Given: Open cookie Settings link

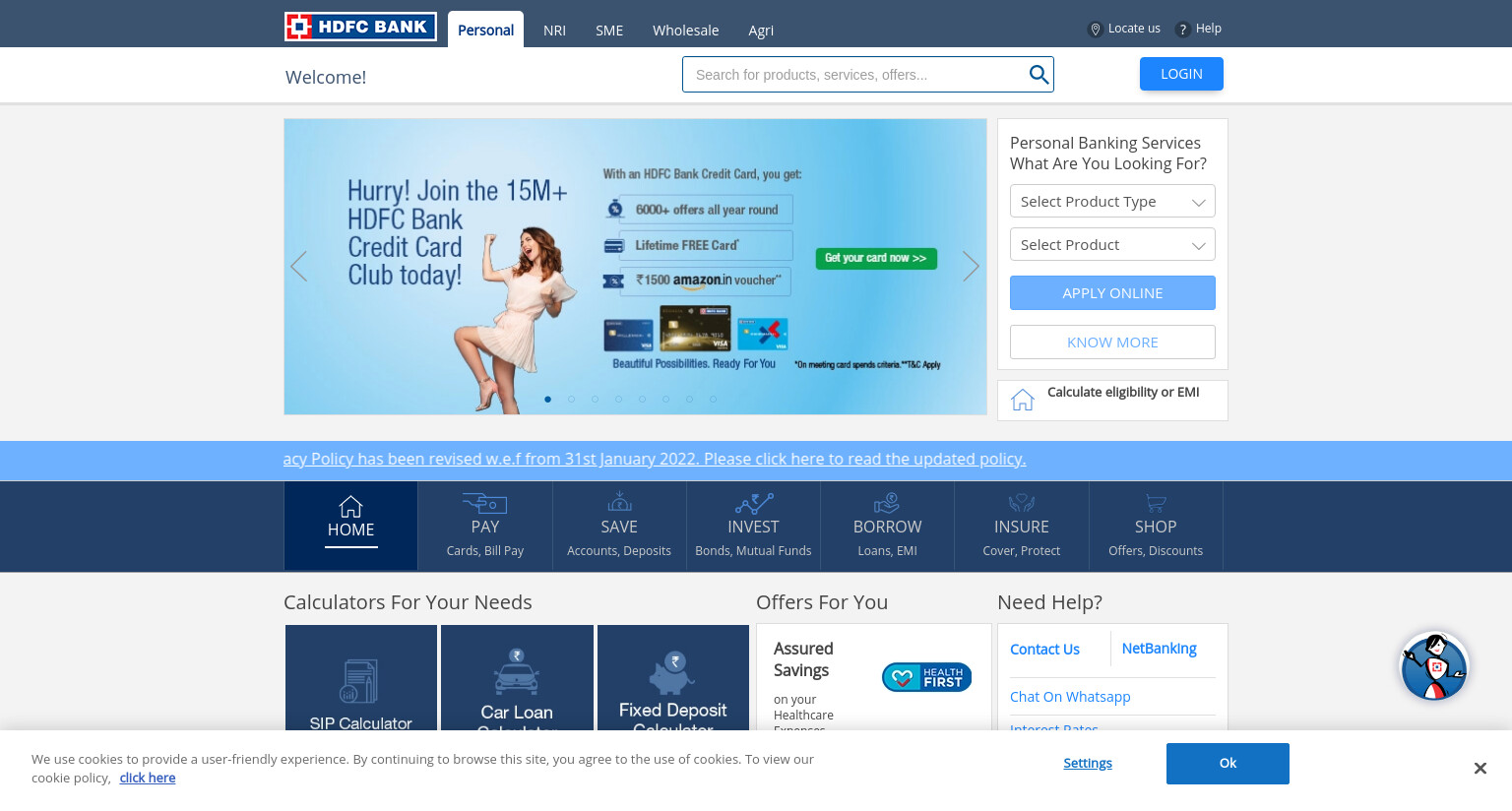Looking at the screenshot, I should click(1088, 763).
